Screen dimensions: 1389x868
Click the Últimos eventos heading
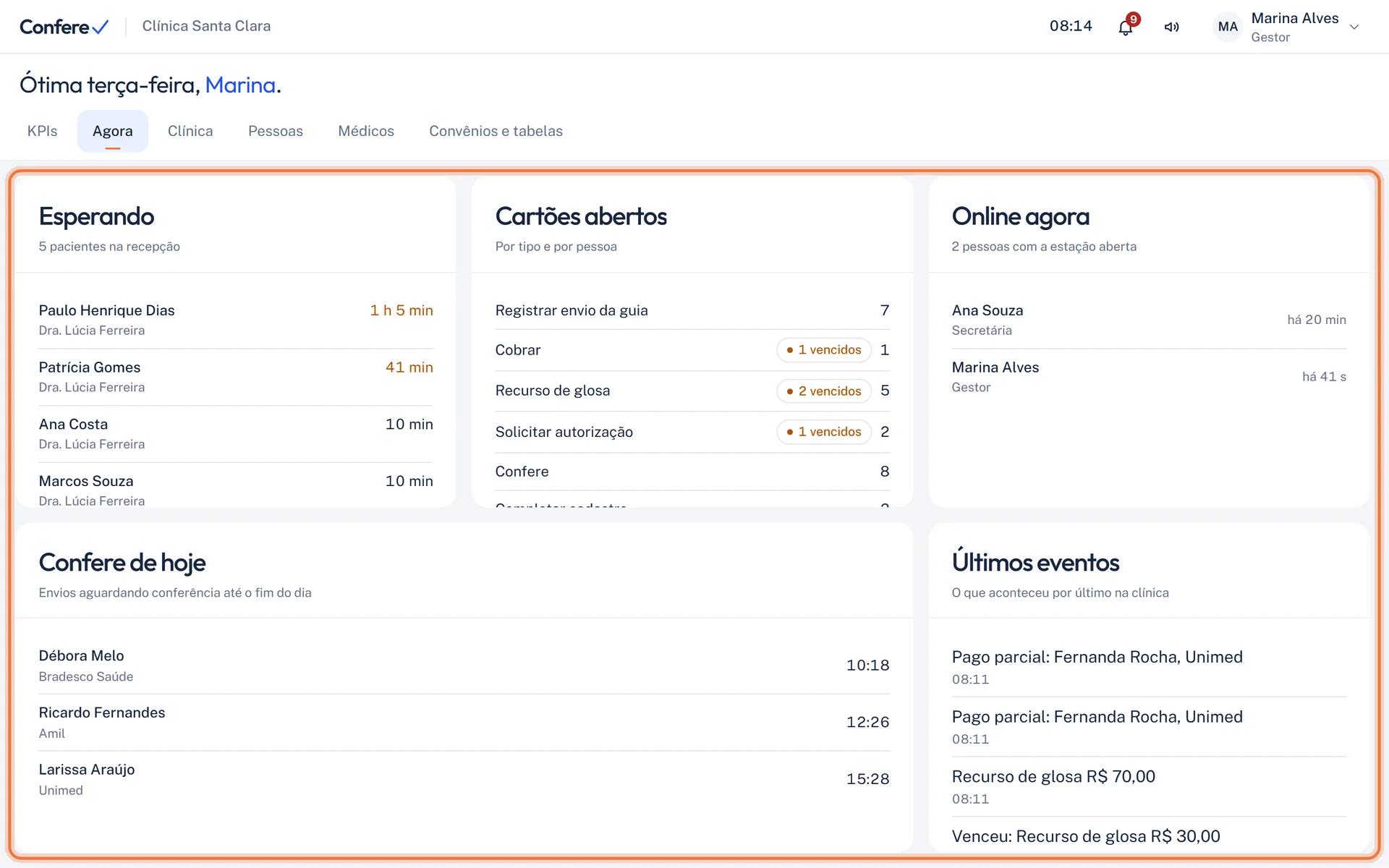[x=1035, y=562]
